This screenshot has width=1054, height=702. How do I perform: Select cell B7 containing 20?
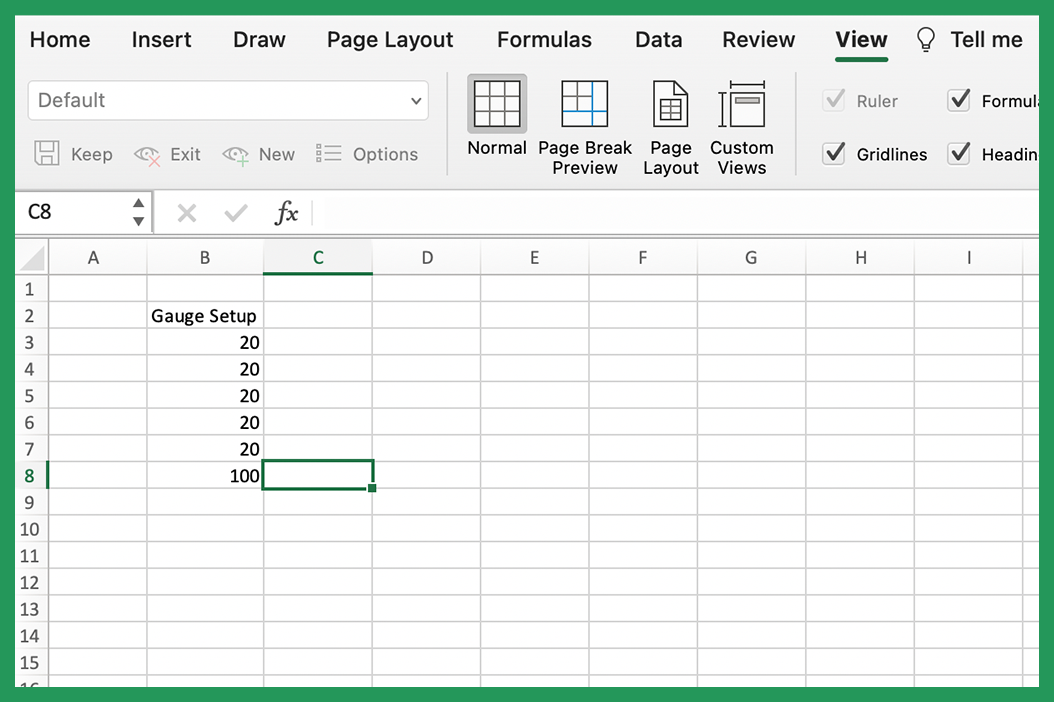205,448
